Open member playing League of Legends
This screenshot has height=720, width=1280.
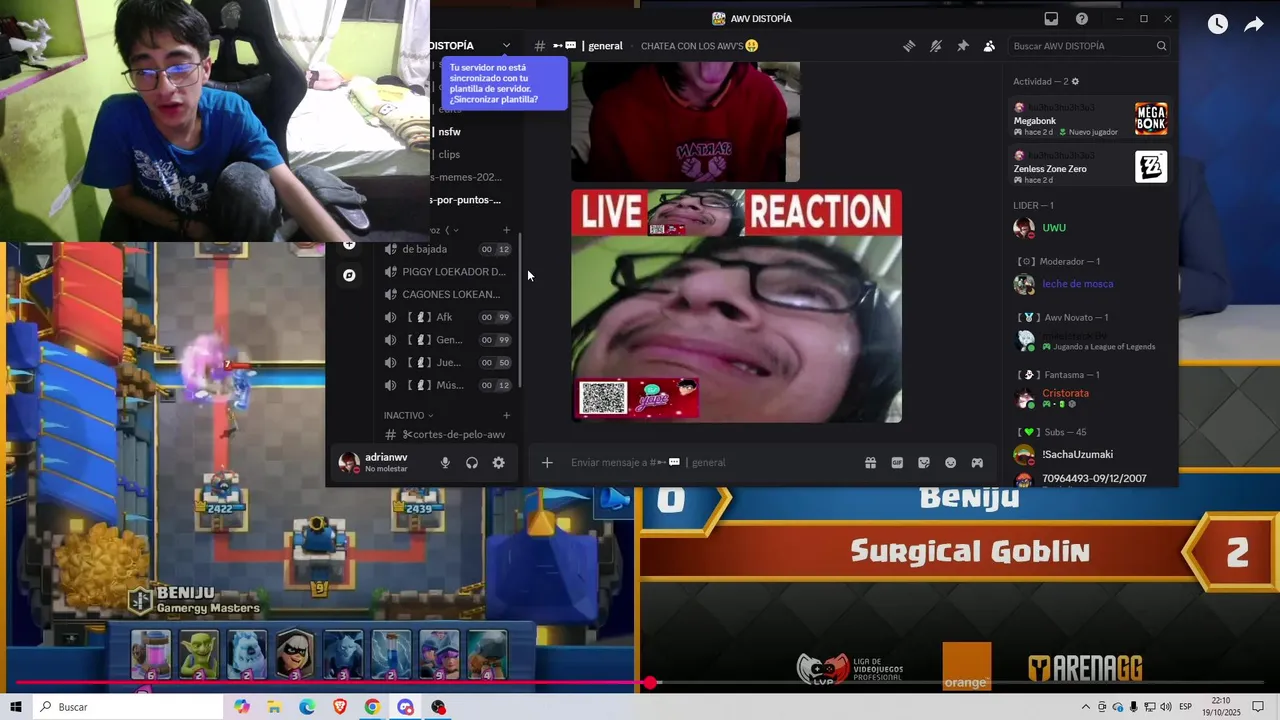click(1089, 341)
